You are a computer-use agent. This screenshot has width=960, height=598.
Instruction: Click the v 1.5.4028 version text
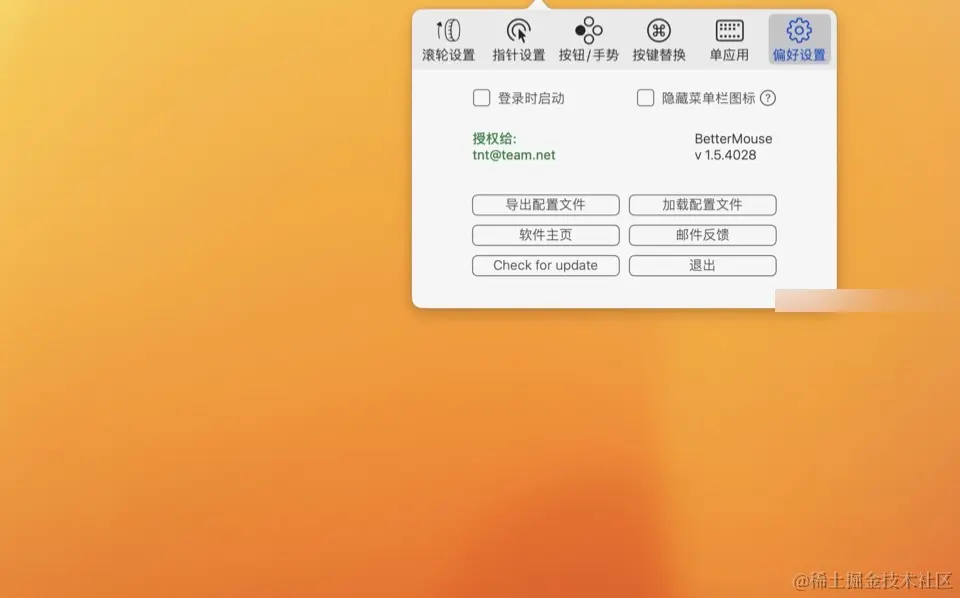726,155
